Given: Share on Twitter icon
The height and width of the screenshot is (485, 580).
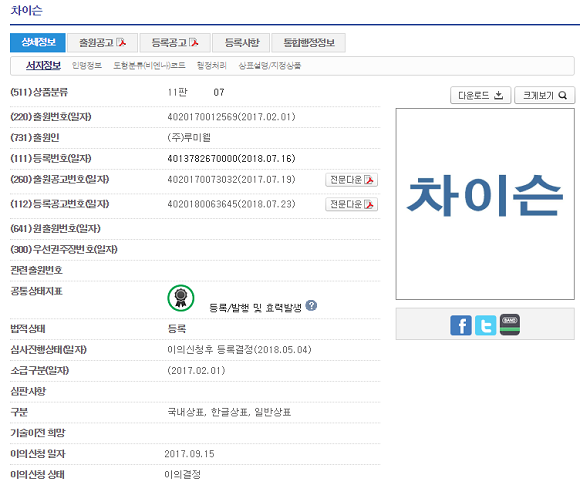Looking at the screenshot, I should tap(485, 326).
